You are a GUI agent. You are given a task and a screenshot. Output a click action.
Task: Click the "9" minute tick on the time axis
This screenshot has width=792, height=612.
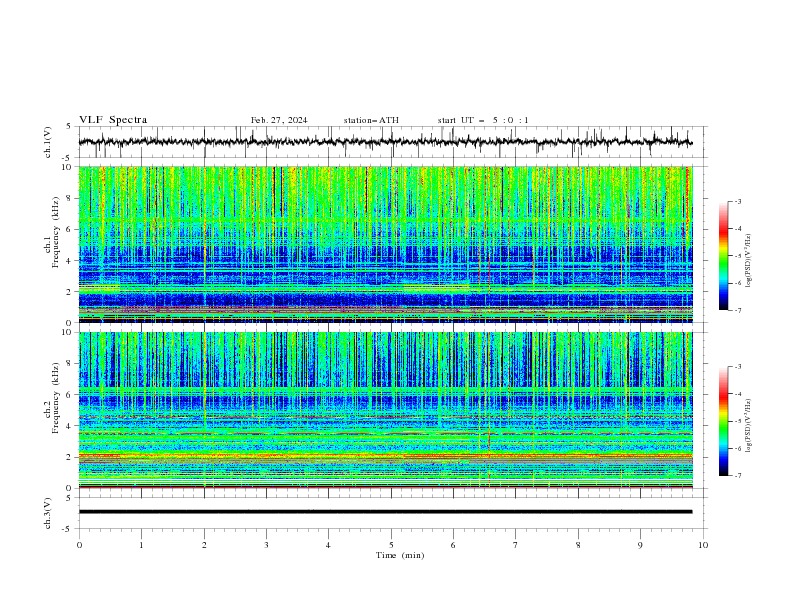pyautogui.click(x=640, y=545)
